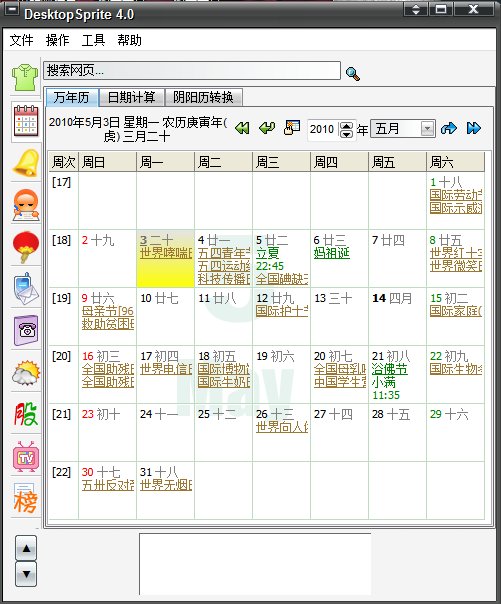Click the 周次 column header

point(64,162)
